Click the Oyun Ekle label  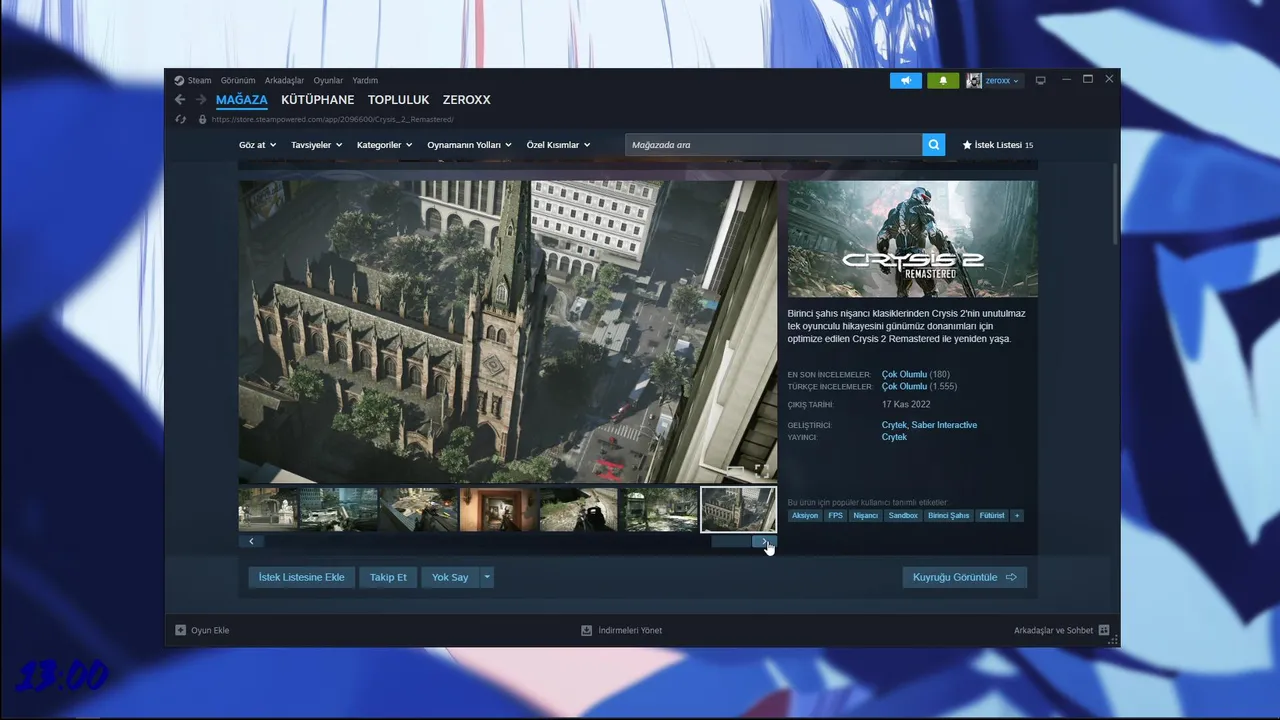[x=210, y=630]
